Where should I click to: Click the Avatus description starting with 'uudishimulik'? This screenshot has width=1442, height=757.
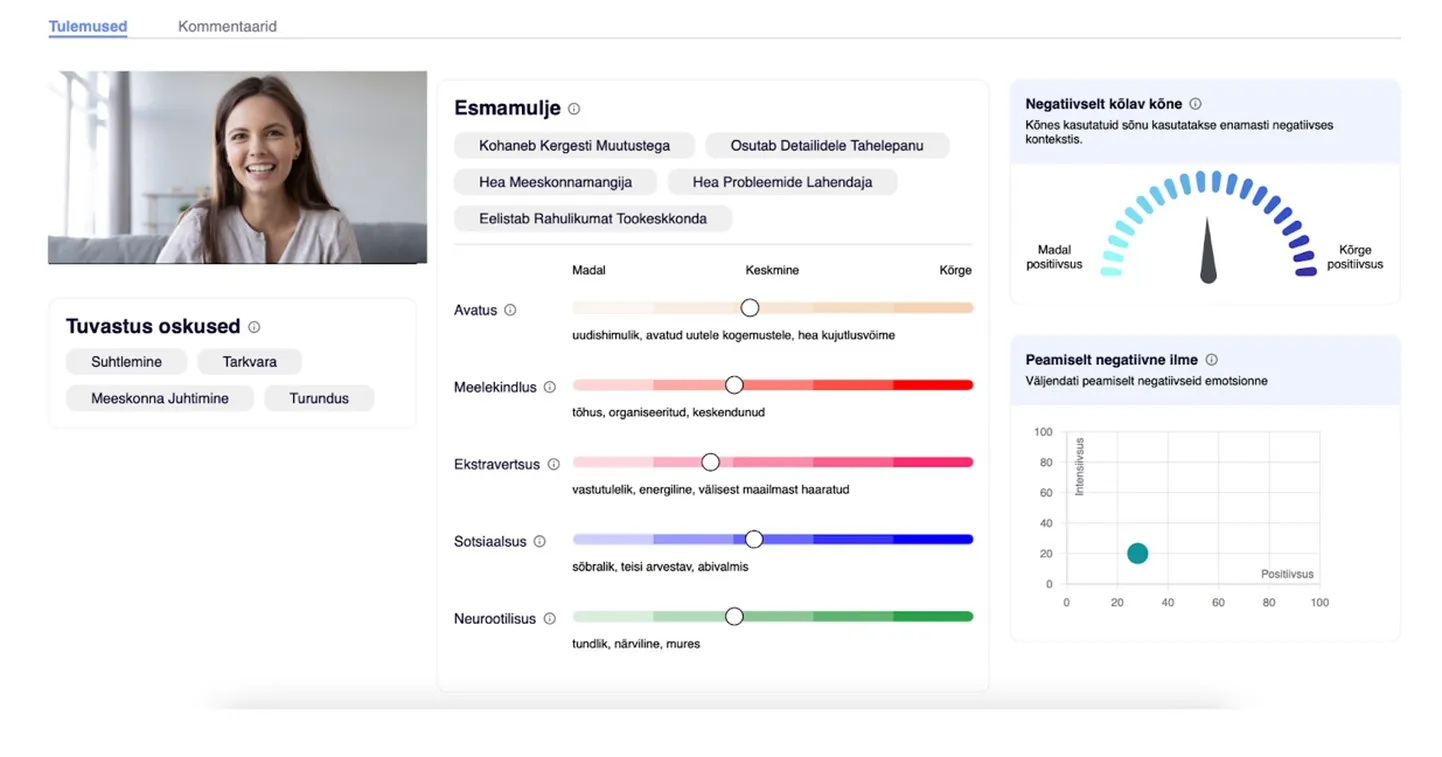tap(733, 335)
